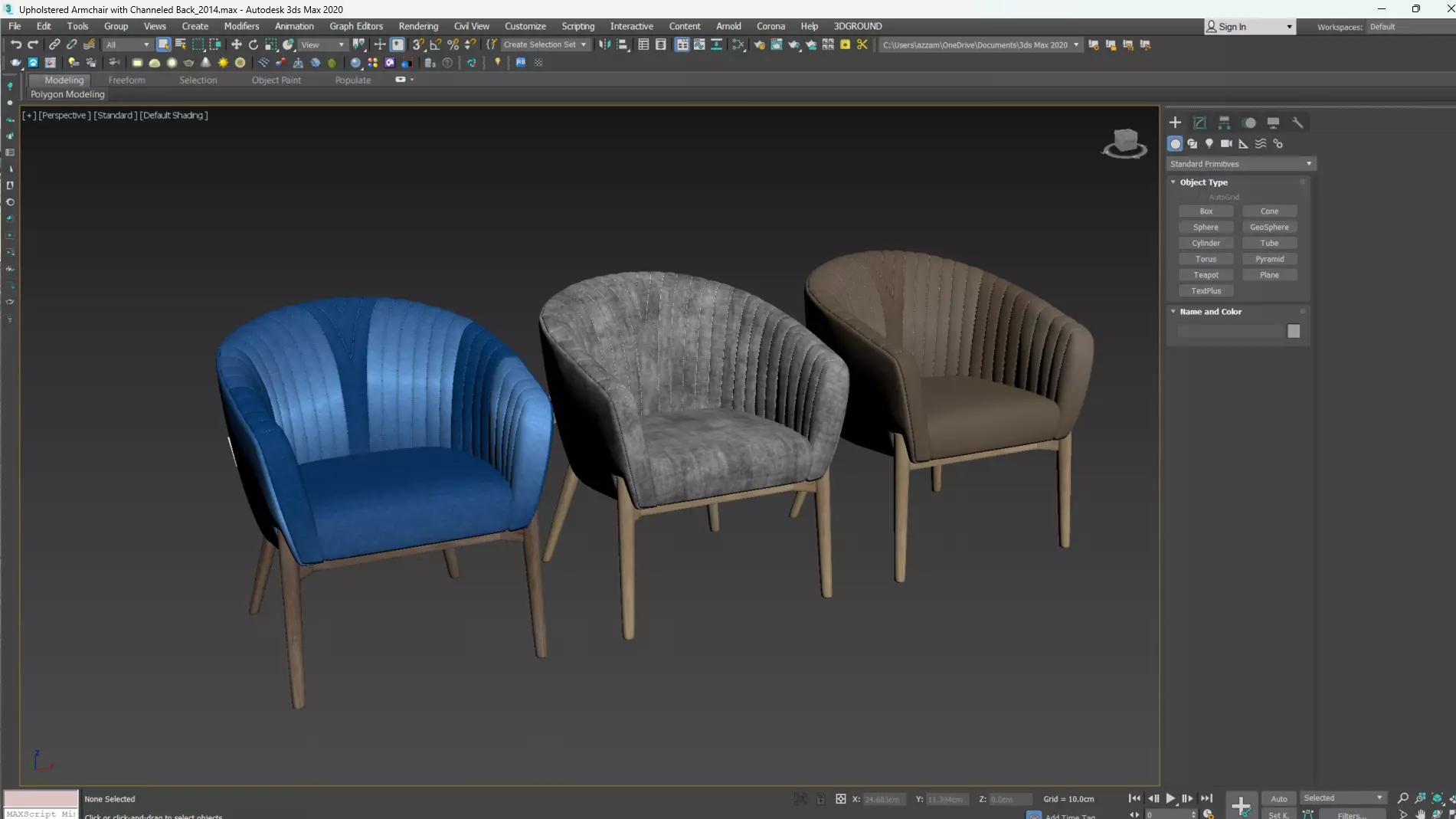Toggle selection lock padlock icon
Image resolution: width=1456 pixels, height=819 pixels.
click(x=820, y=799)
